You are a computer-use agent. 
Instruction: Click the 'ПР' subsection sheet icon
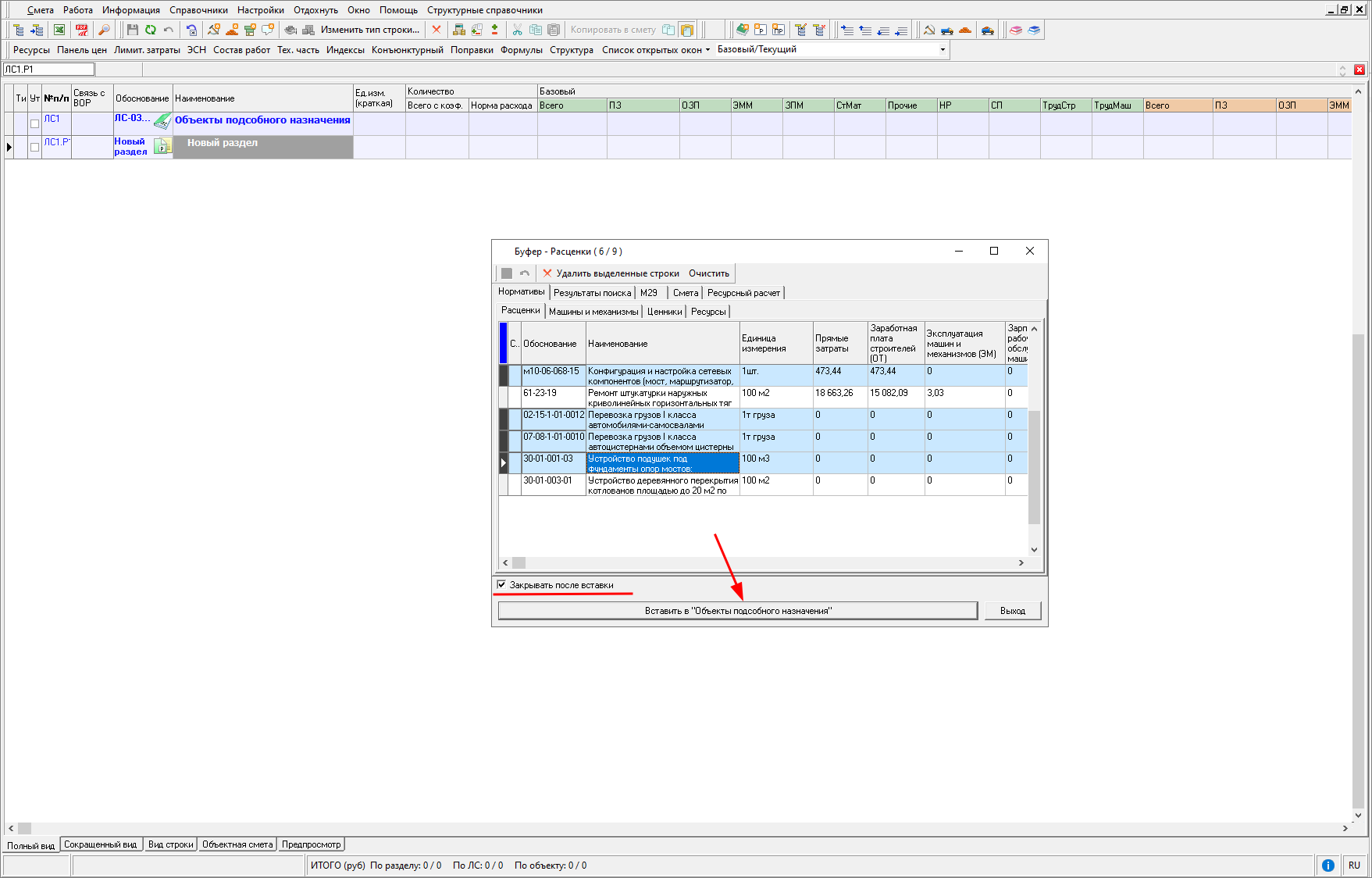tap(778, 30)
